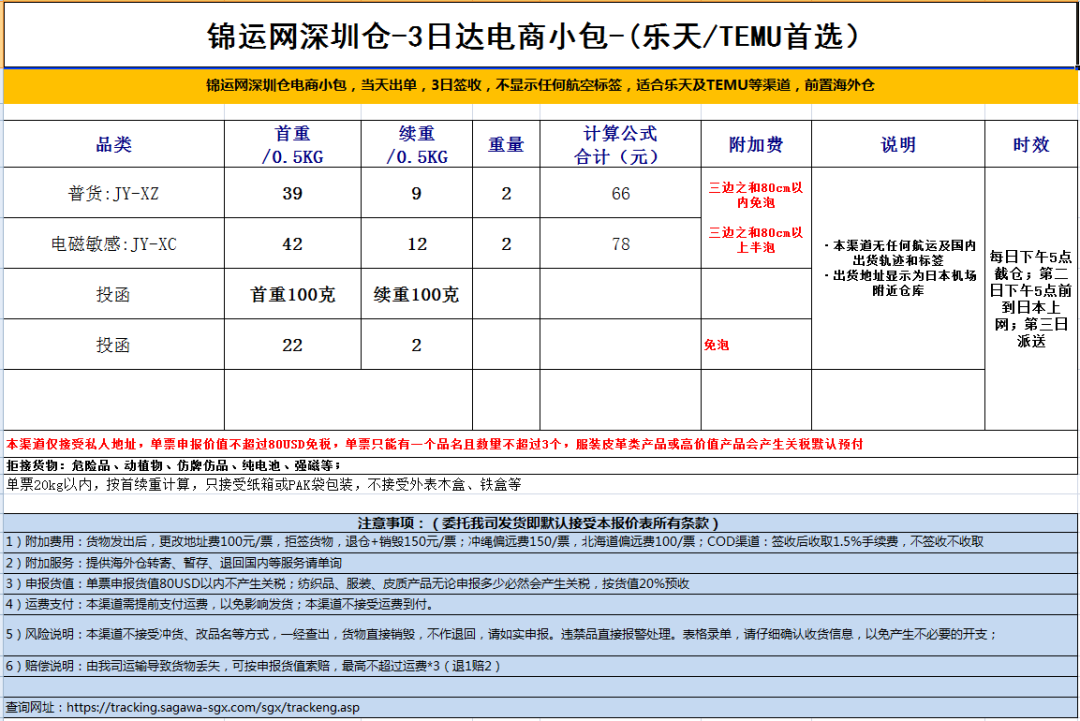Select the 时效 header cell
The image size is (1080, 721).
pos(1031,145)
